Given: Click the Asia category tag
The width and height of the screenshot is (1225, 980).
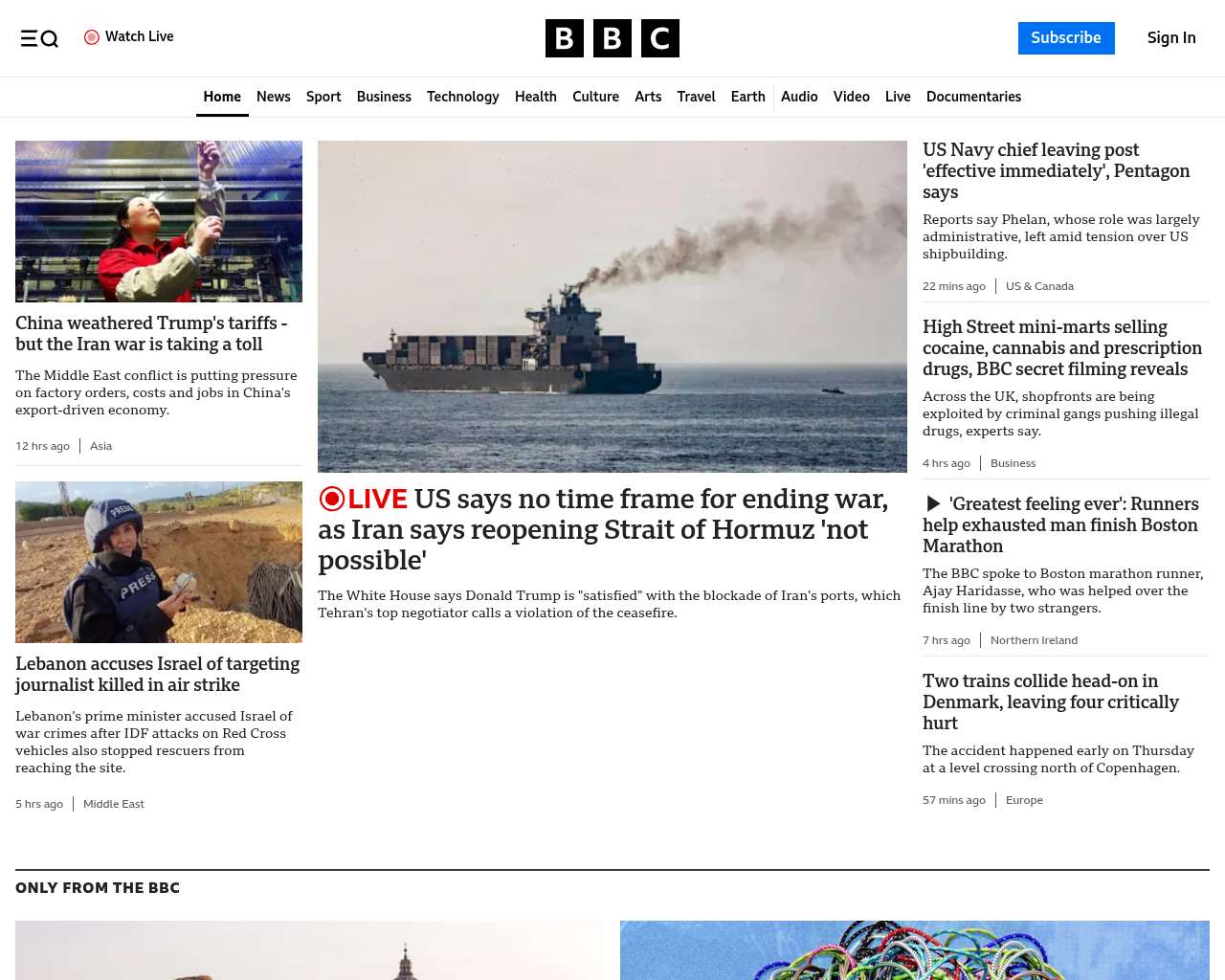Looking at the screenshot, I should coord(101,446).
